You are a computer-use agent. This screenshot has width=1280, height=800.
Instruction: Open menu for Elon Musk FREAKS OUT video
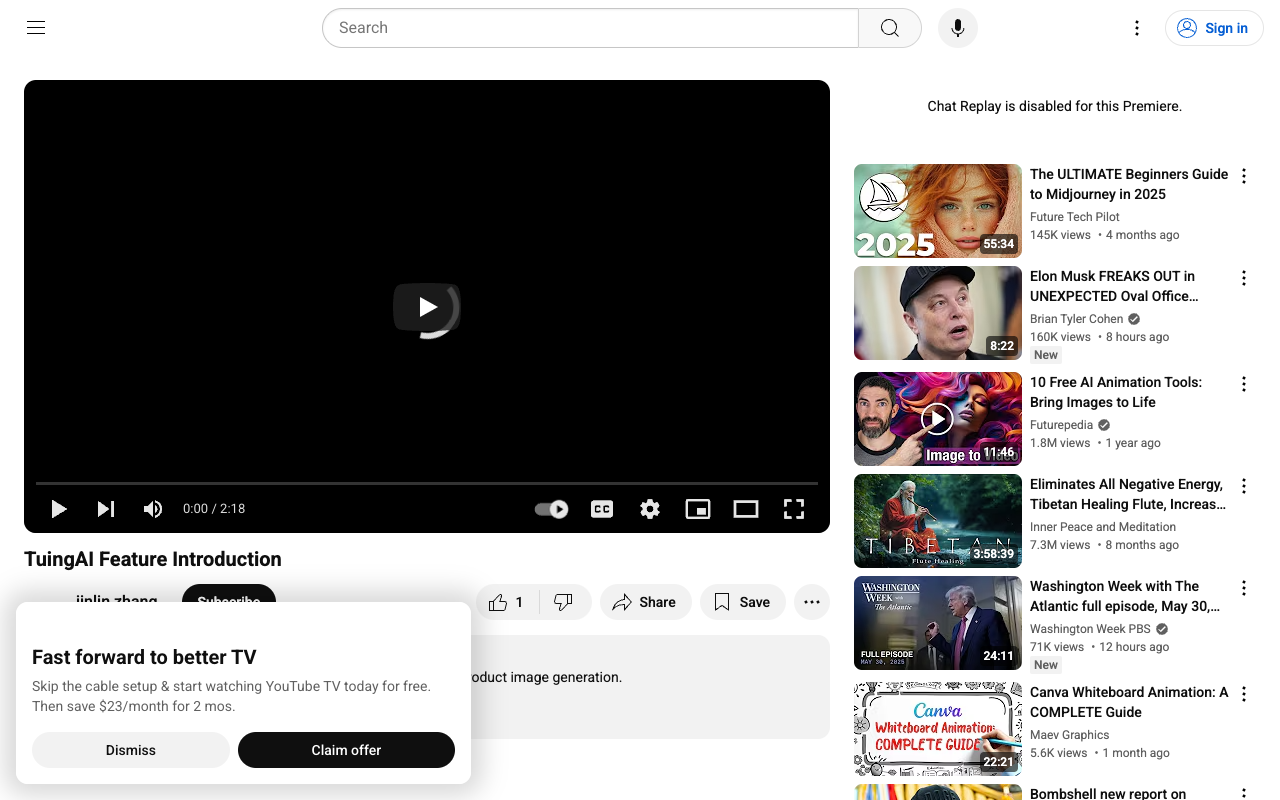click(1244, 278)
